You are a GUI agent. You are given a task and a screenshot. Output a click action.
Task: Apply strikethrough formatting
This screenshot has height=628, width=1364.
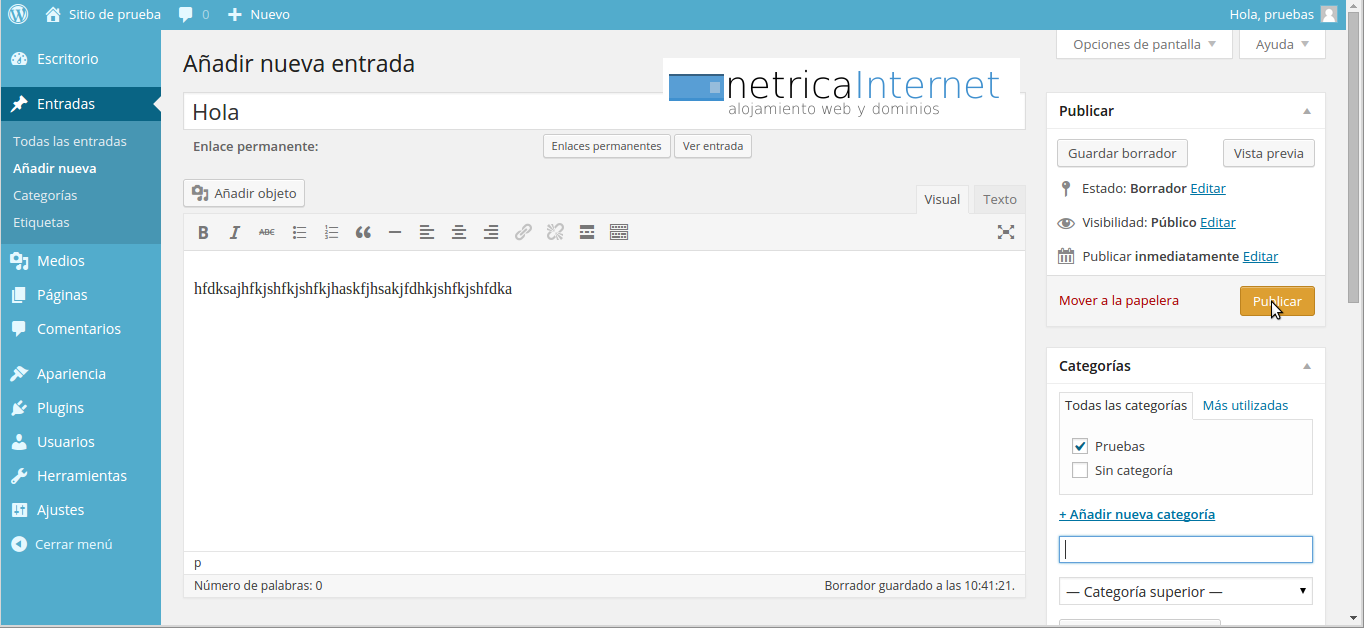(x=267, y=232)
